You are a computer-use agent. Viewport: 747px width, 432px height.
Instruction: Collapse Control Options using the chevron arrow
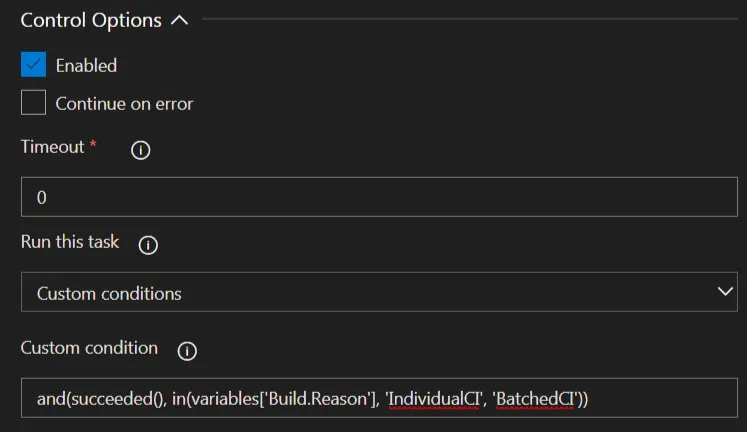point(180,20)
